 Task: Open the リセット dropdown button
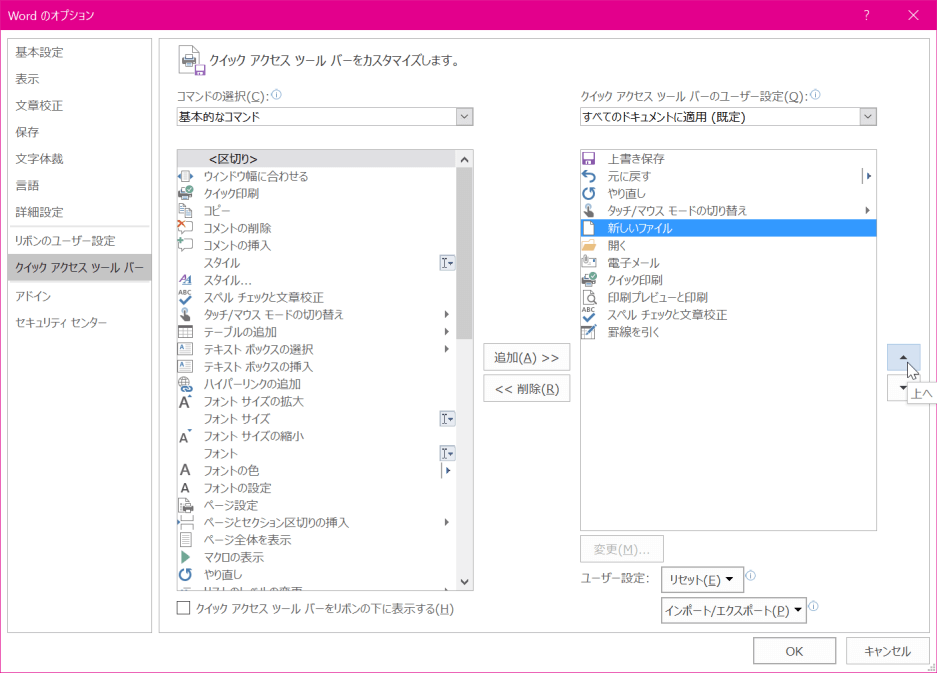click(702, 579)
